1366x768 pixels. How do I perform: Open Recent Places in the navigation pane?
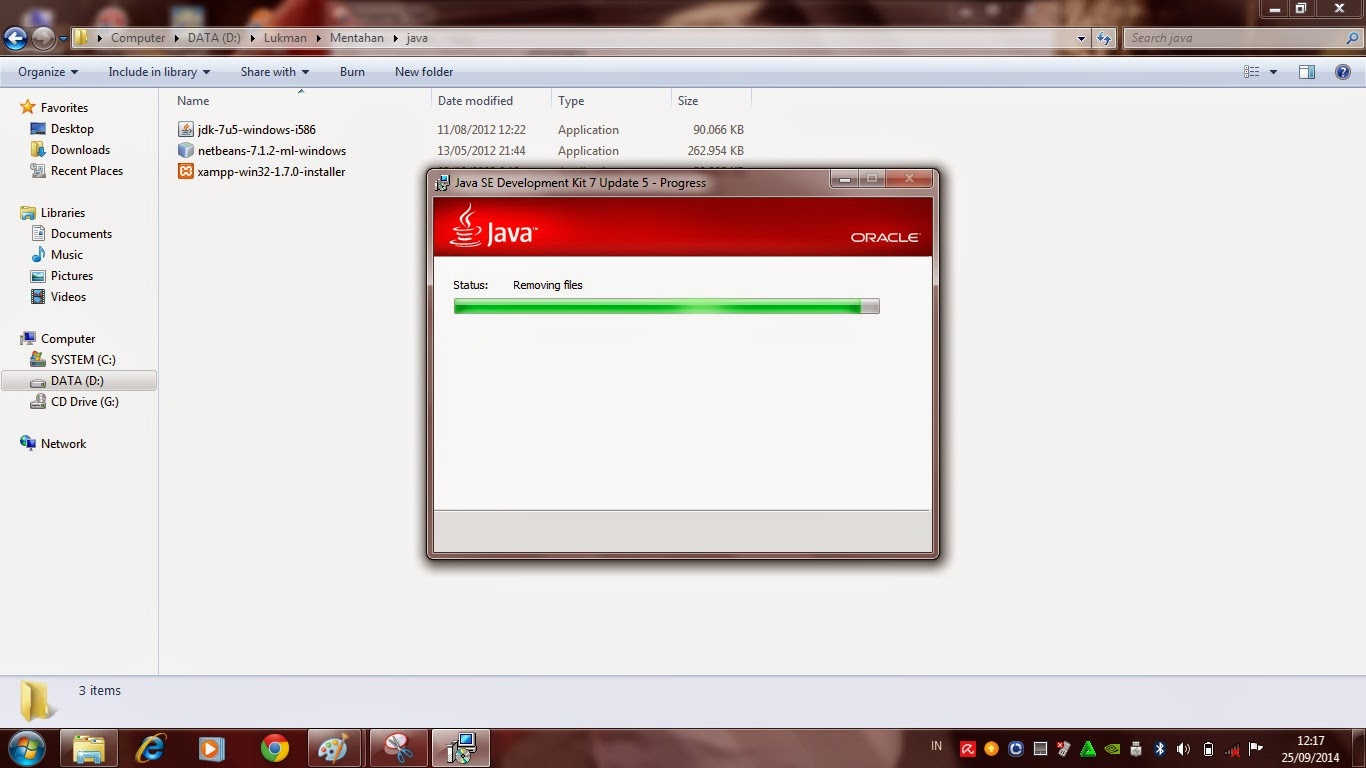click(87, 171)
